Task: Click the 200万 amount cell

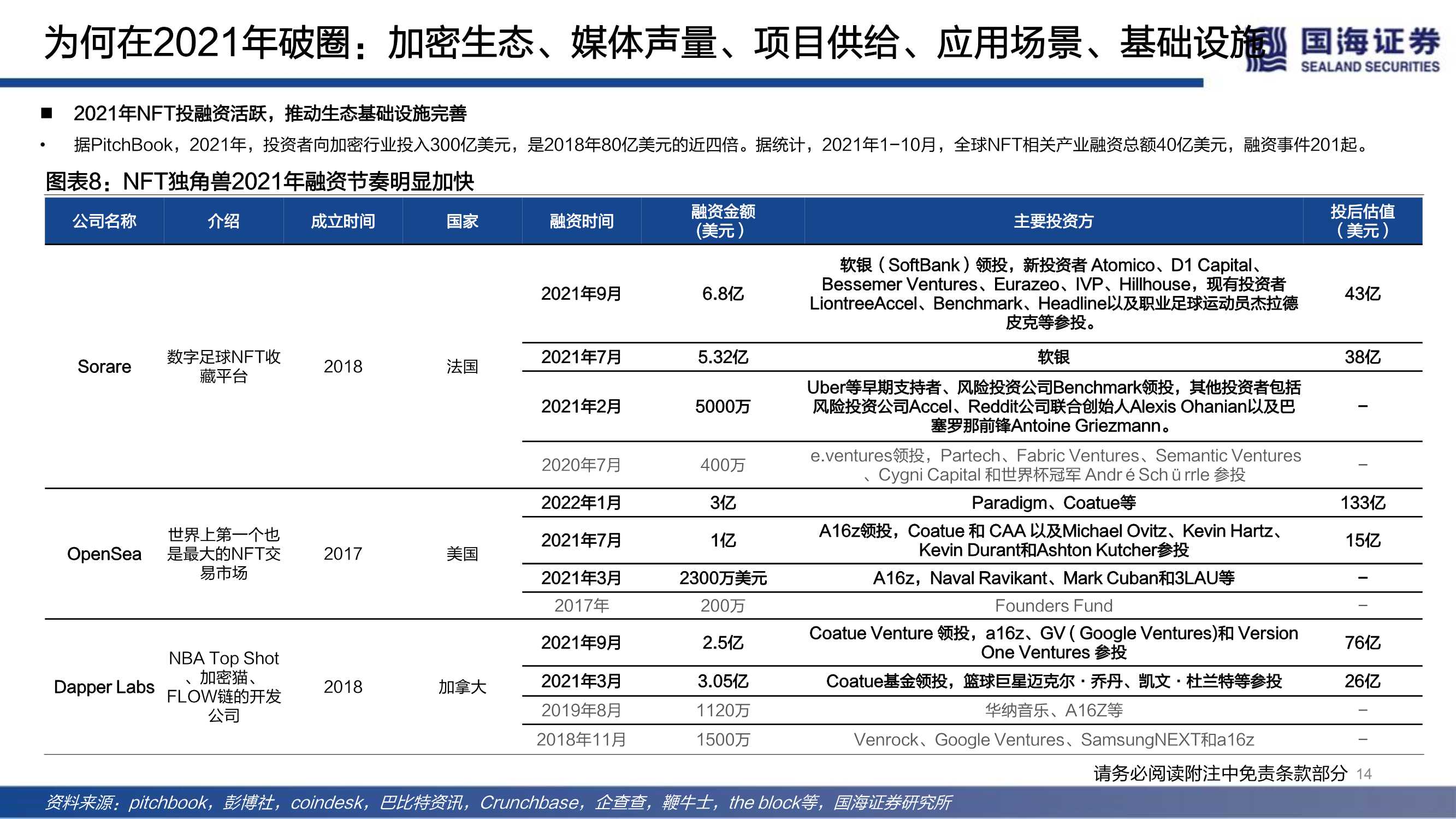Action: [x=723, y=606]
